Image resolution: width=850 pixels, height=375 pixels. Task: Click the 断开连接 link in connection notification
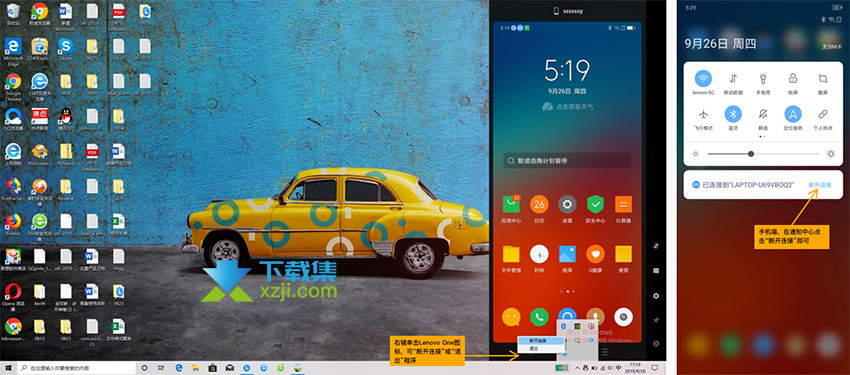[820, 185]
